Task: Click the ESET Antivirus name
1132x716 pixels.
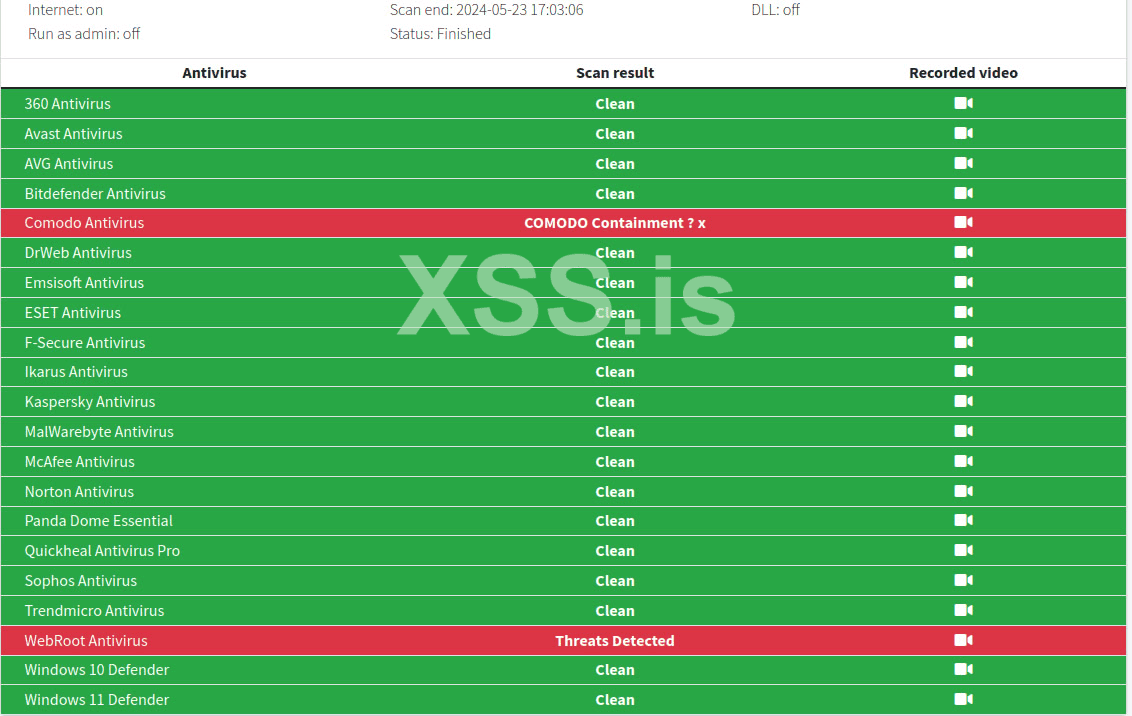Action: click(73, 313)
